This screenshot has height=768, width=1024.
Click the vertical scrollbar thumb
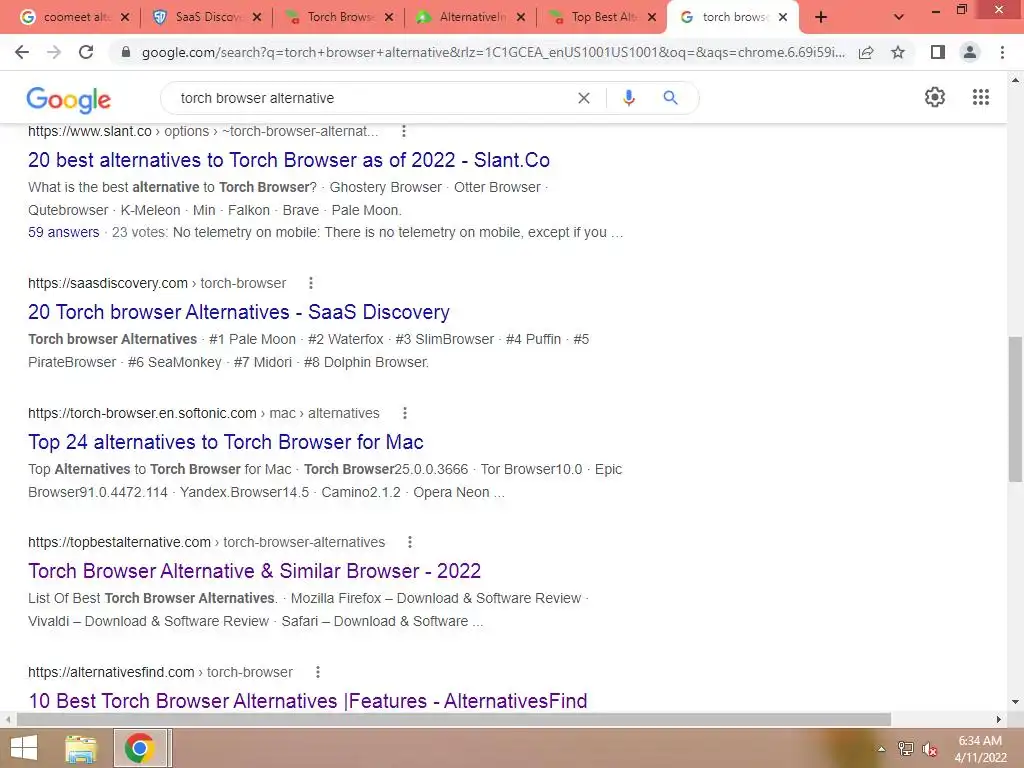[x=1015, y=409]
